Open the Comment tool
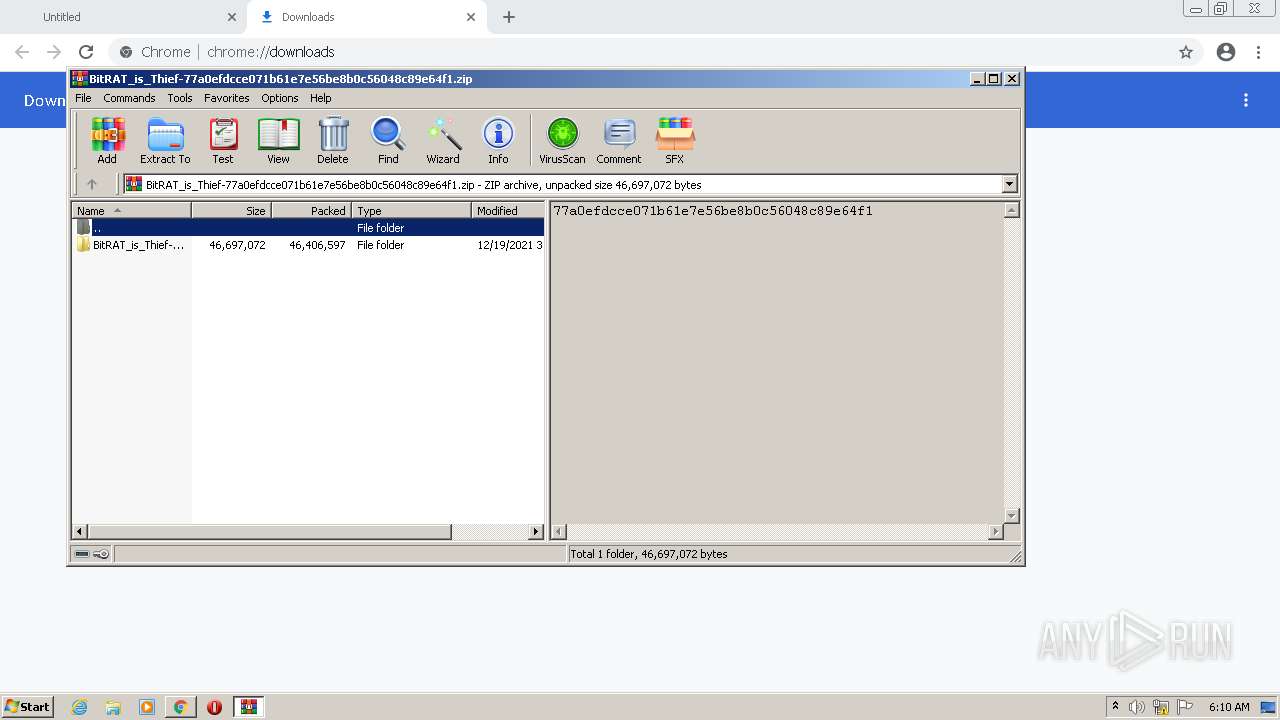Viewport: 1280px width, 720px height. point(619,140)
